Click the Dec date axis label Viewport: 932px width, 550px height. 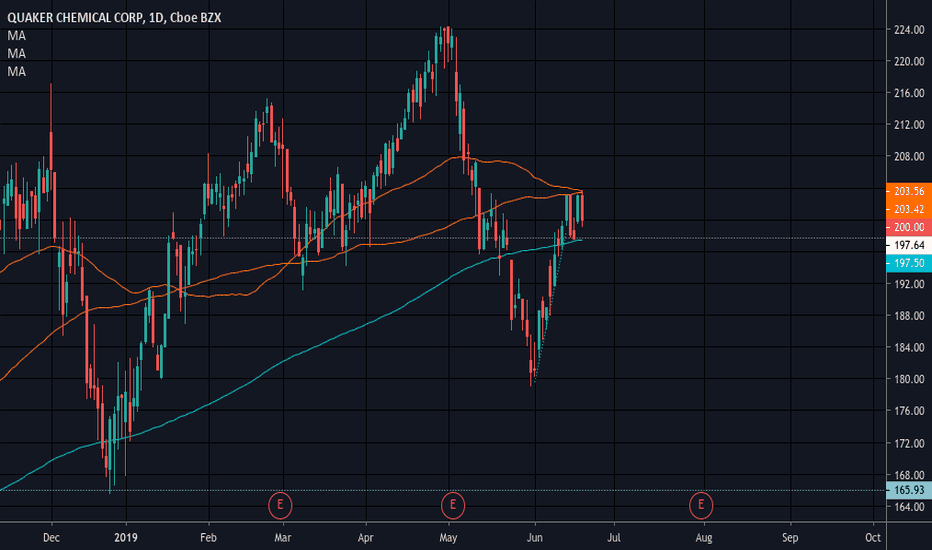[x=52, y=538]
